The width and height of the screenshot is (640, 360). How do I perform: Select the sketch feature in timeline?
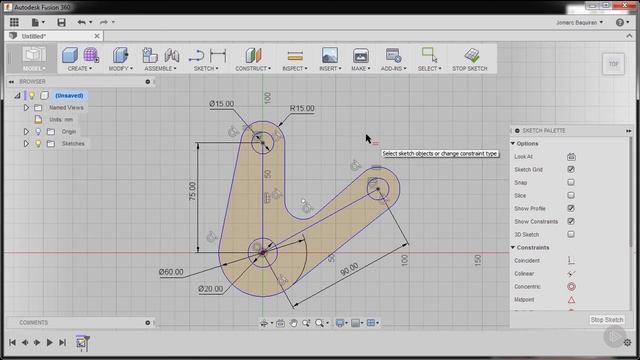click(82, 342)
